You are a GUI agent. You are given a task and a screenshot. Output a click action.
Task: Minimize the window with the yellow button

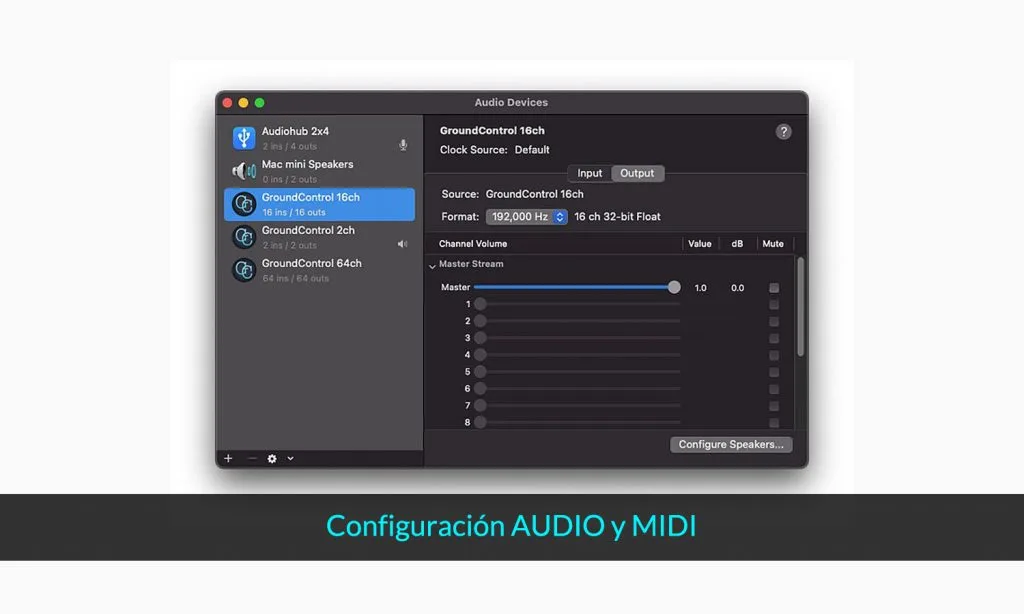[243, 103]
